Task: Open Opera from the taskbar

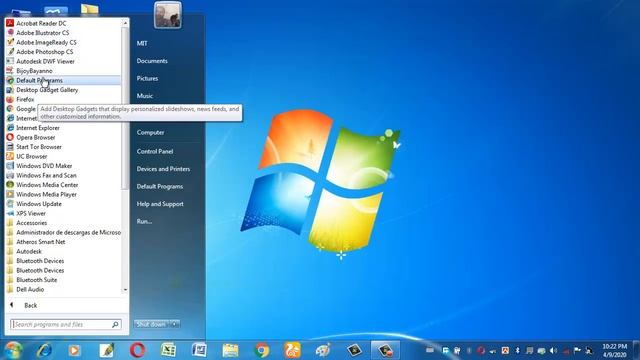Action: pyautogui.click(x=138, y=350)
